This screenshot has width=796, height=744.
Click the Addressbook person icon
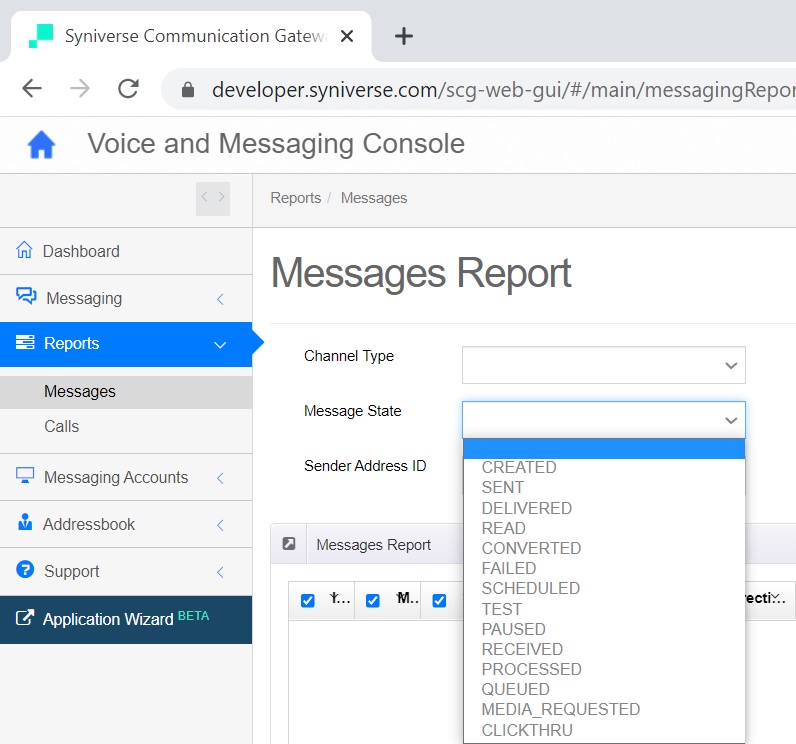[x=25, y=522]
